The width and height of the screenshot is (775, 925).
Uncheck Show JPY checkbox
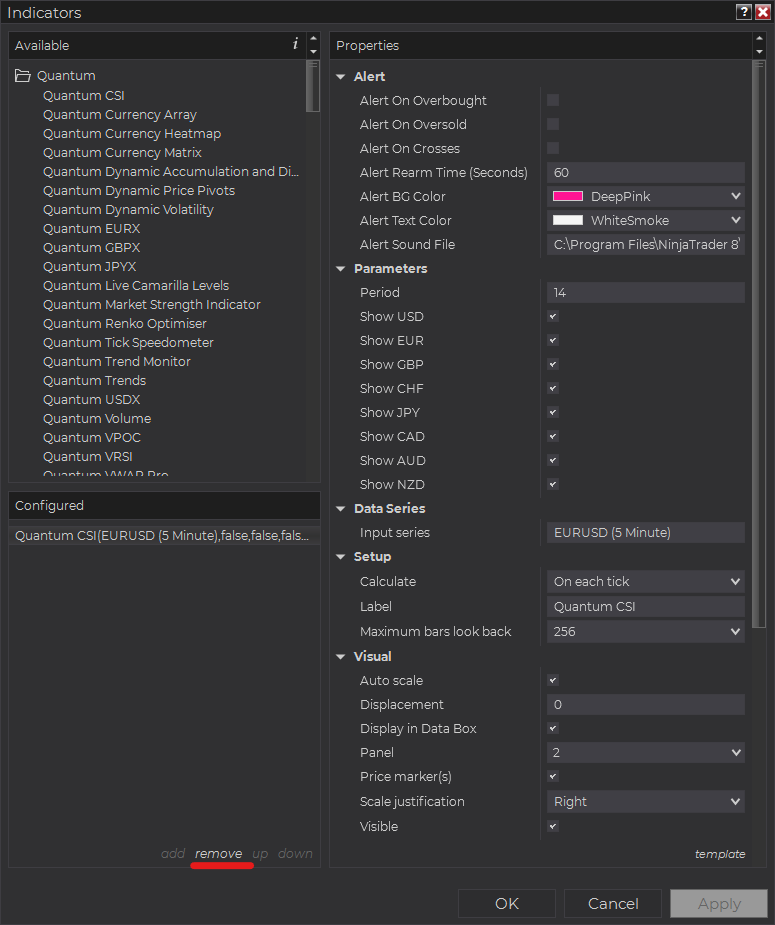click(553, 412)
